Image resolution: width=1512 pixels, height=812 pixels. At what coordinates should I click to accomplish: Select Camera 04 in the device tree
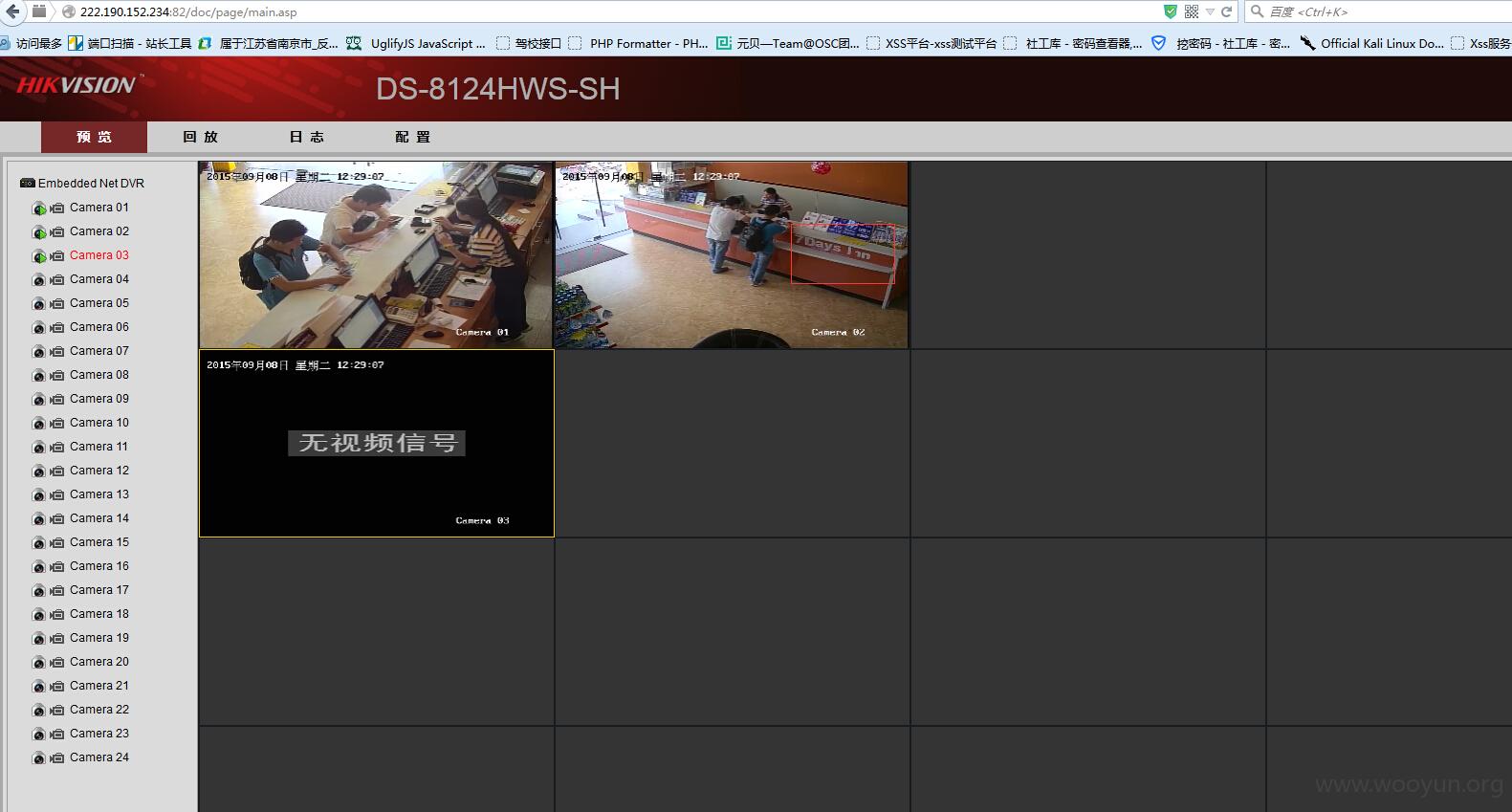(99, 279)
